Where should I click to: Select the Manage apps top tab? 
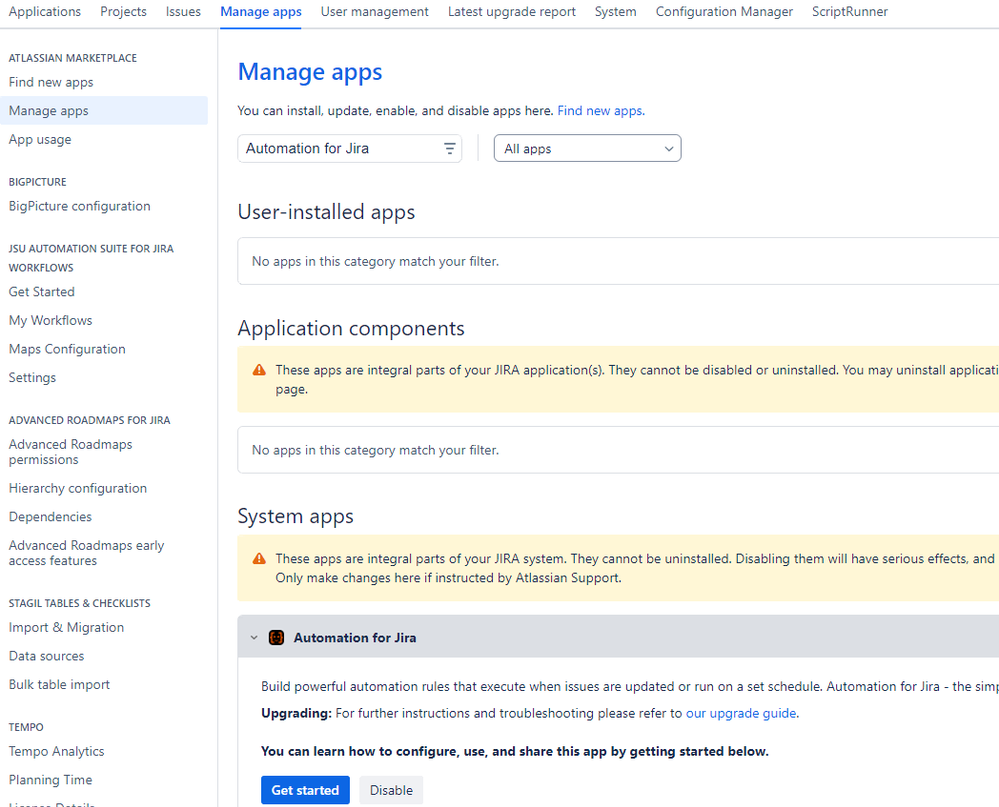click(261, 11)
